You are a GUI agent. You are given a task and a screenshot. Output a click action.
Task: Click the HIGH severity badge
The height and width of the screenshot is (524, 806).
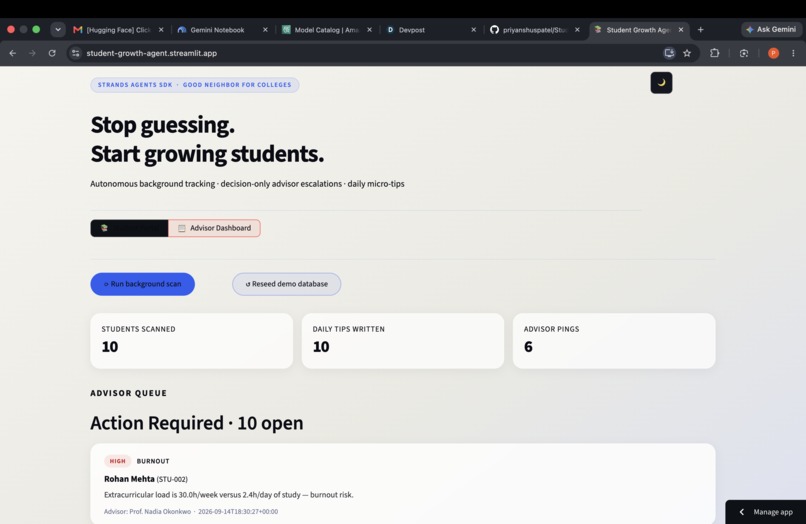(117, 461)
